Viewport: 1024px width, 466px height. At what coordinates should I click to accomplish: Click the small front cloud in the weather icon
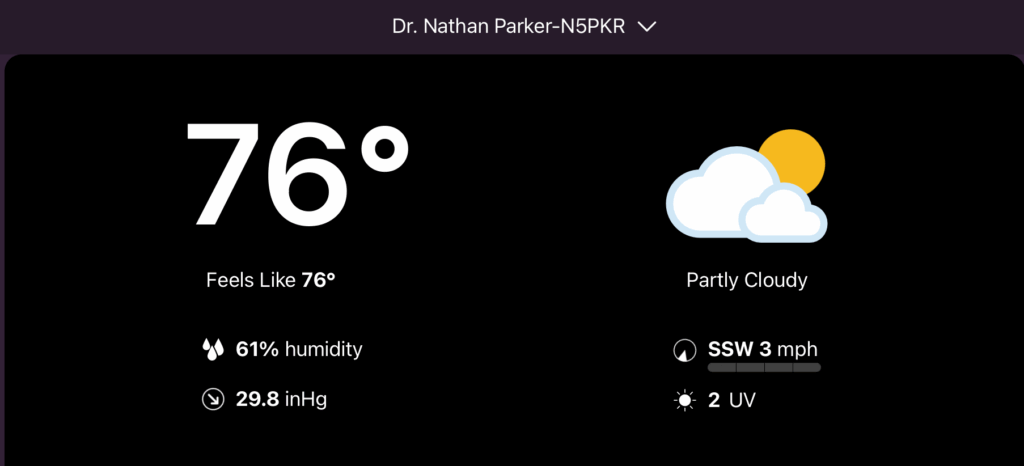(785, 215)
